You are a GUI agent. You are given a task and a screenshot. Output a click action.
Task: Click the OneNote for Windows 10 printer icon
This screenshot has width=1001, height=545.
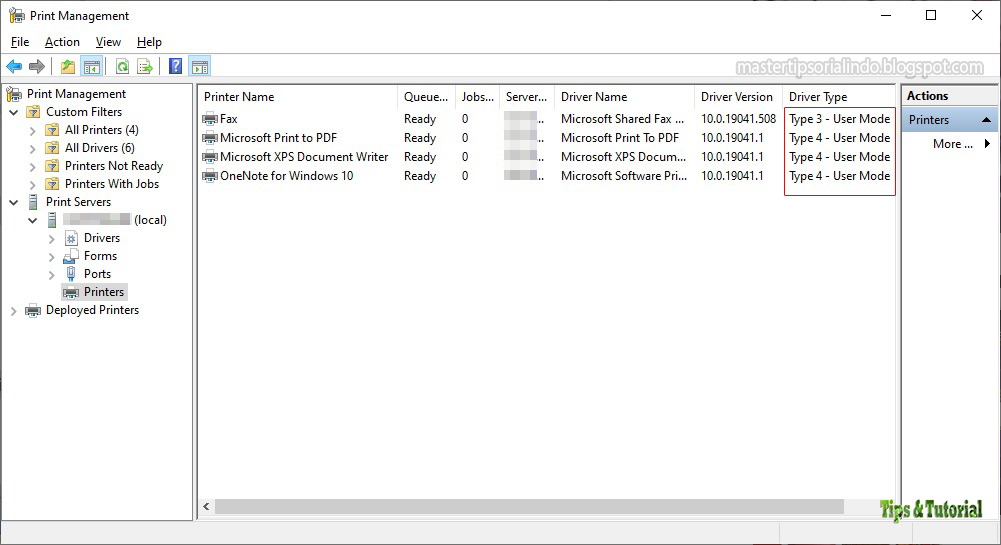[210, 176]
